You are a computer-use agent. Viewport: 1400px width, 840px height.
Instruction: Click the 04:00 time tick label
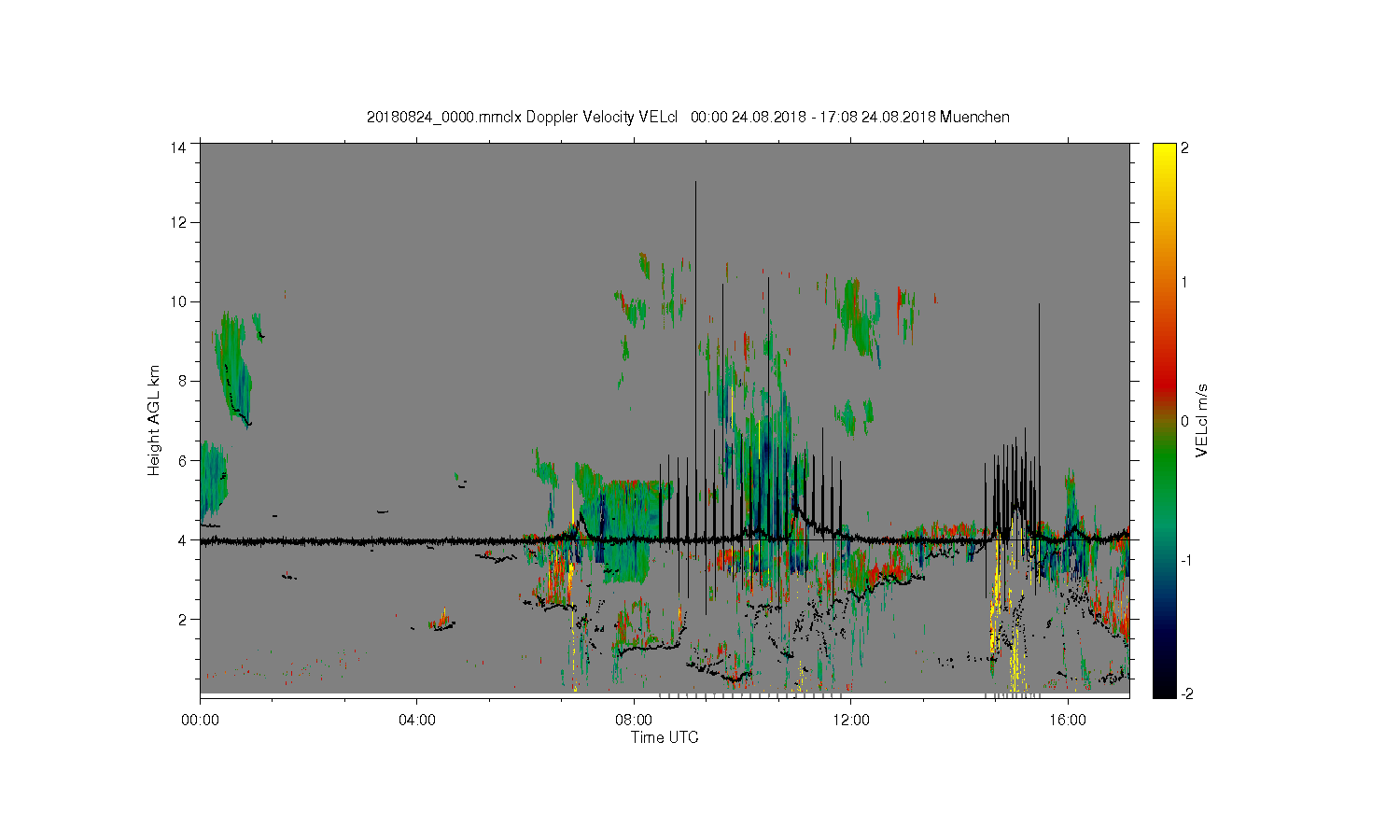click(416, 720)
